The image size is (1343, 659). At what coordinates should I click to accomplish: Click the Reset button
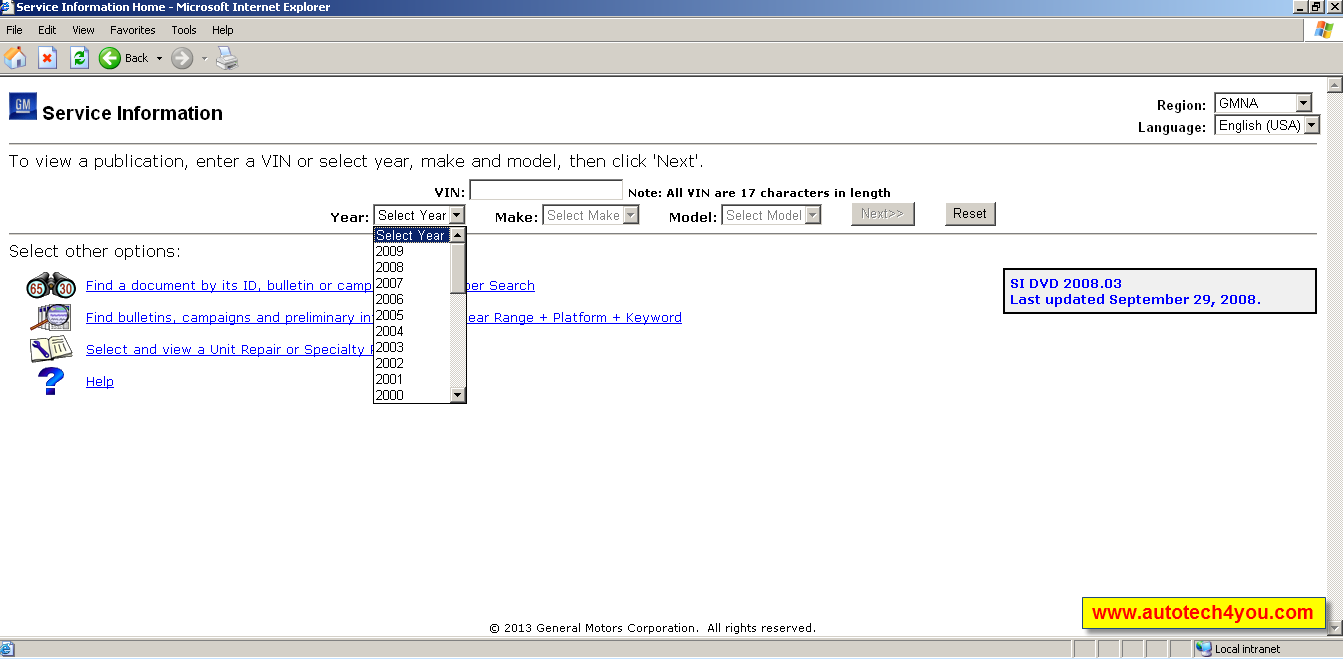(x=970, y=214)
